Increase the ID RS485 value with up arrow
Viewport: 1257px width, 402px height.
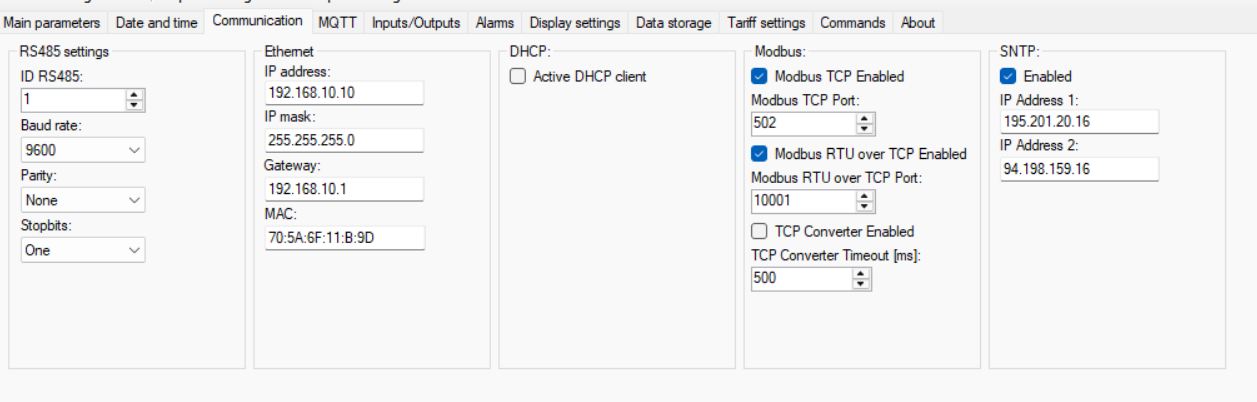(135, 95)
